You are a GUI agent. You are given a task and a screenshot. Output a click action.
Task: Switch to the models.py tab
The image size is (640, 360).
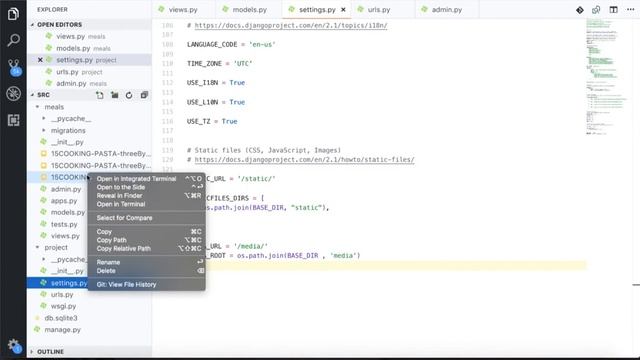coord(249,9)
